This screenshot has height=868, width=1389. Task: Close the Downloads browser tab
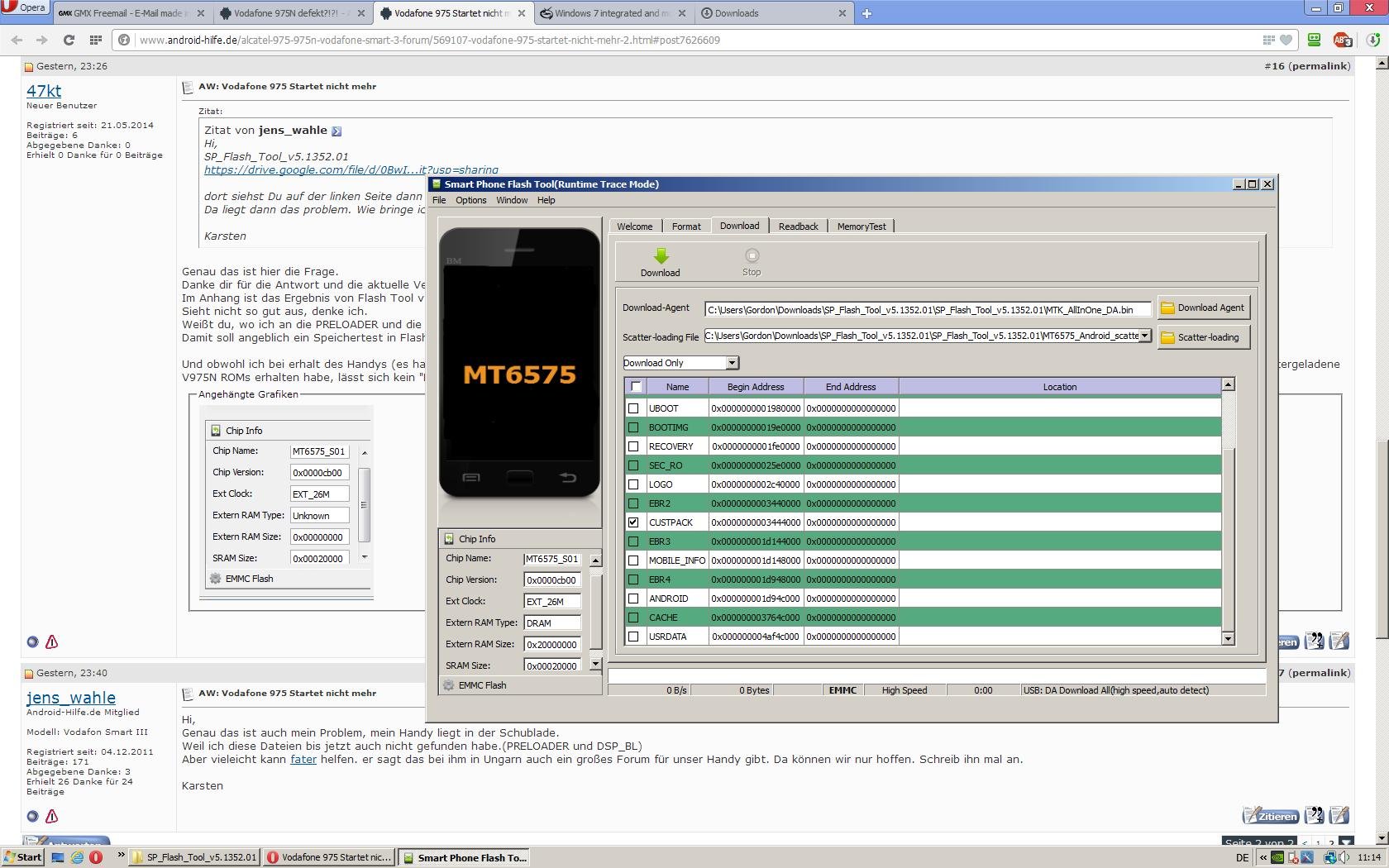point(842,13)
